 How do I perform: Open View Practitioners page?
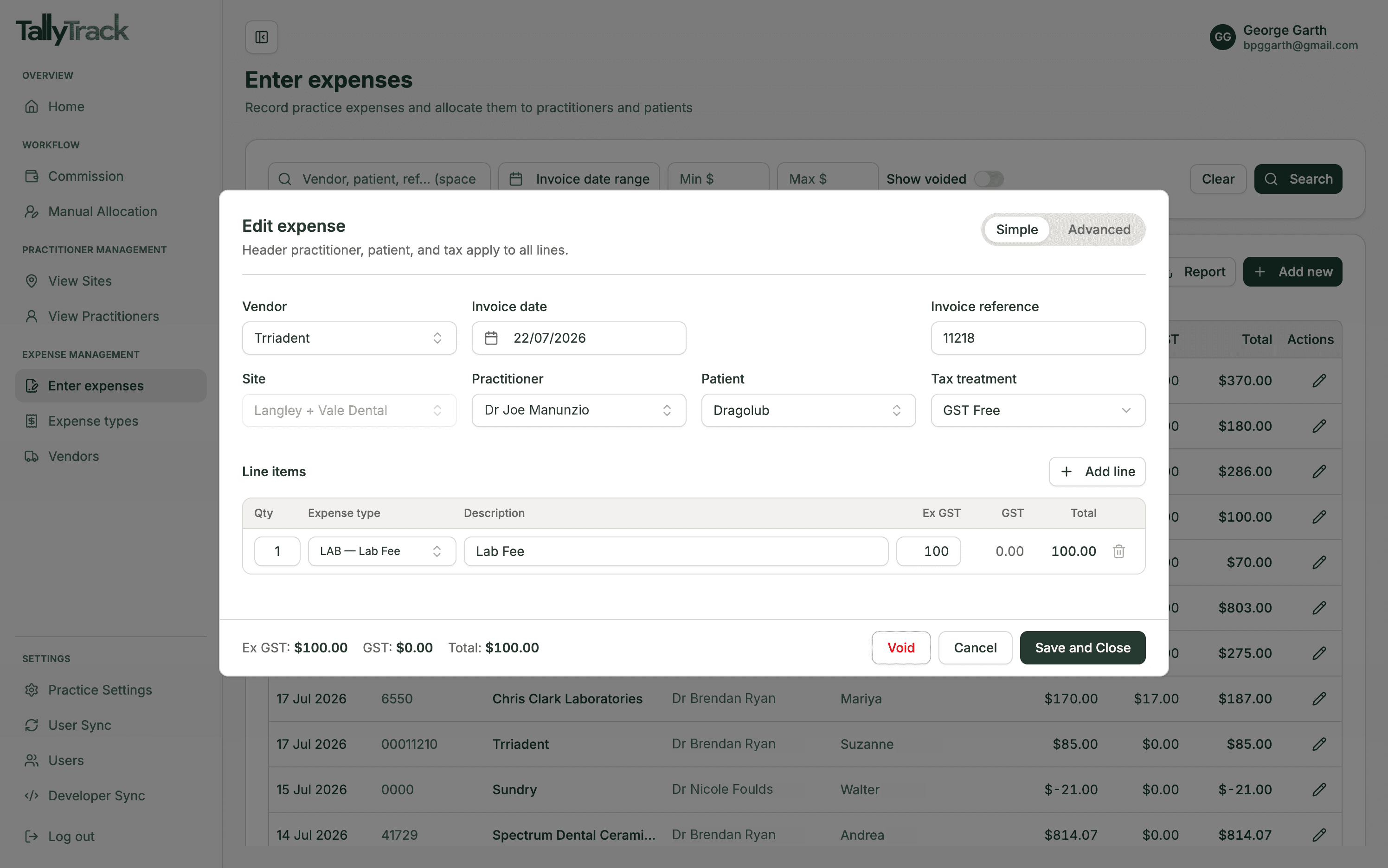[x=111, y=316]
